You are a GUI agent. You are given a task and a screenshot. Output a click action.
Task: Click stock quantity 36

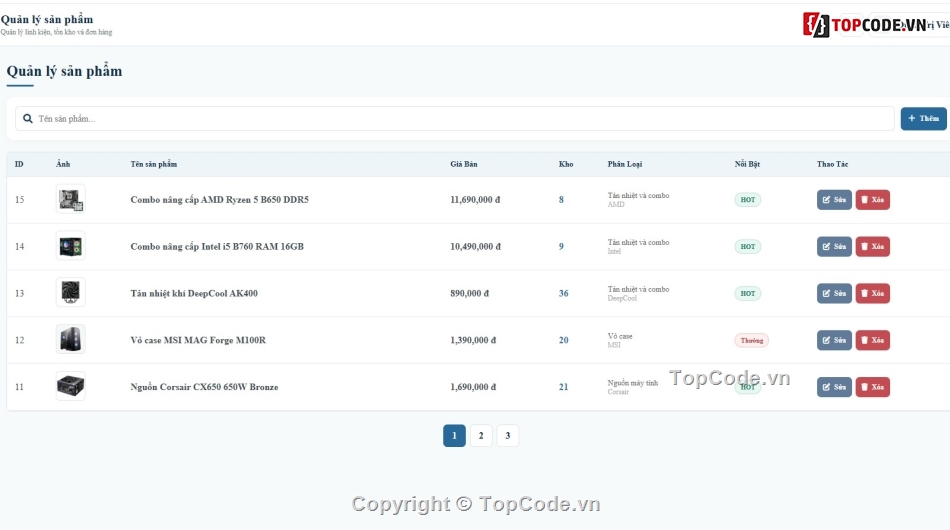click(x=563, y=293)
